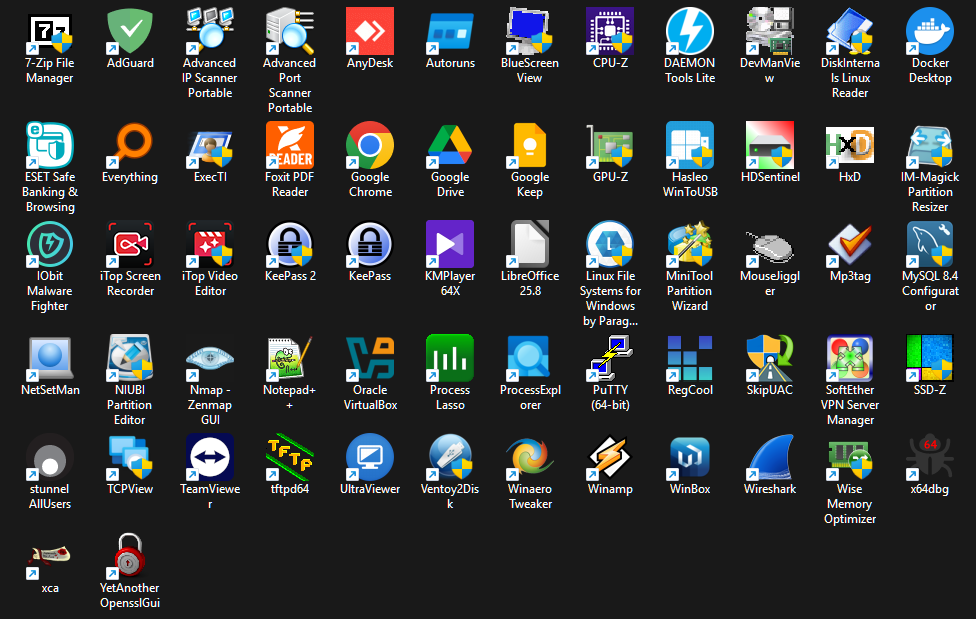This screenshot has height=619, width=976.
Task: Select the YetAnotherOpensslGui padlock icon
Action: pyautogui.click(x=130, y=557)
